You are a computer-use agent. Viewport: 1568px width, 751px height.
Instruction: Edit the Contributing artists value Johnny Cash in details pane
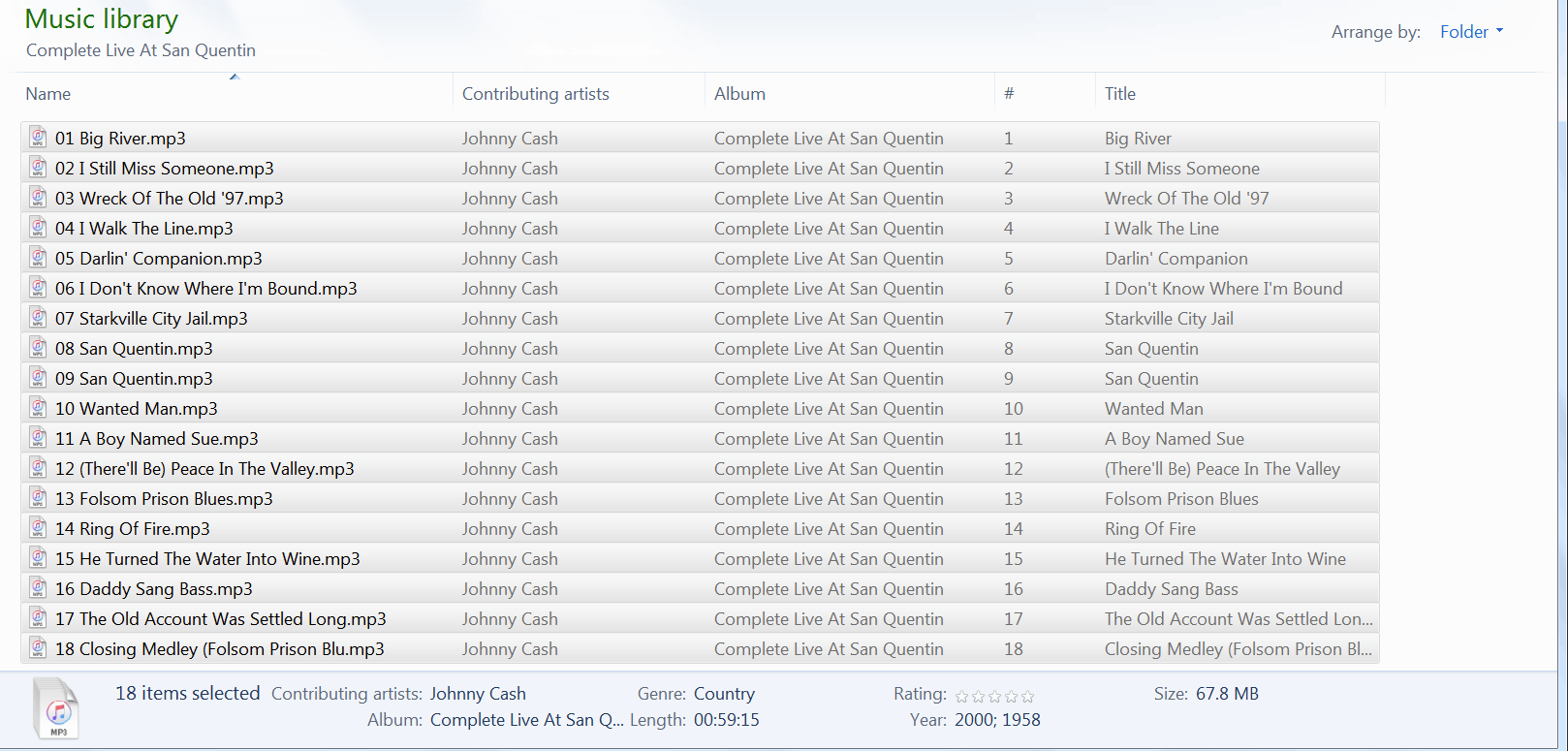click(478, 694)
